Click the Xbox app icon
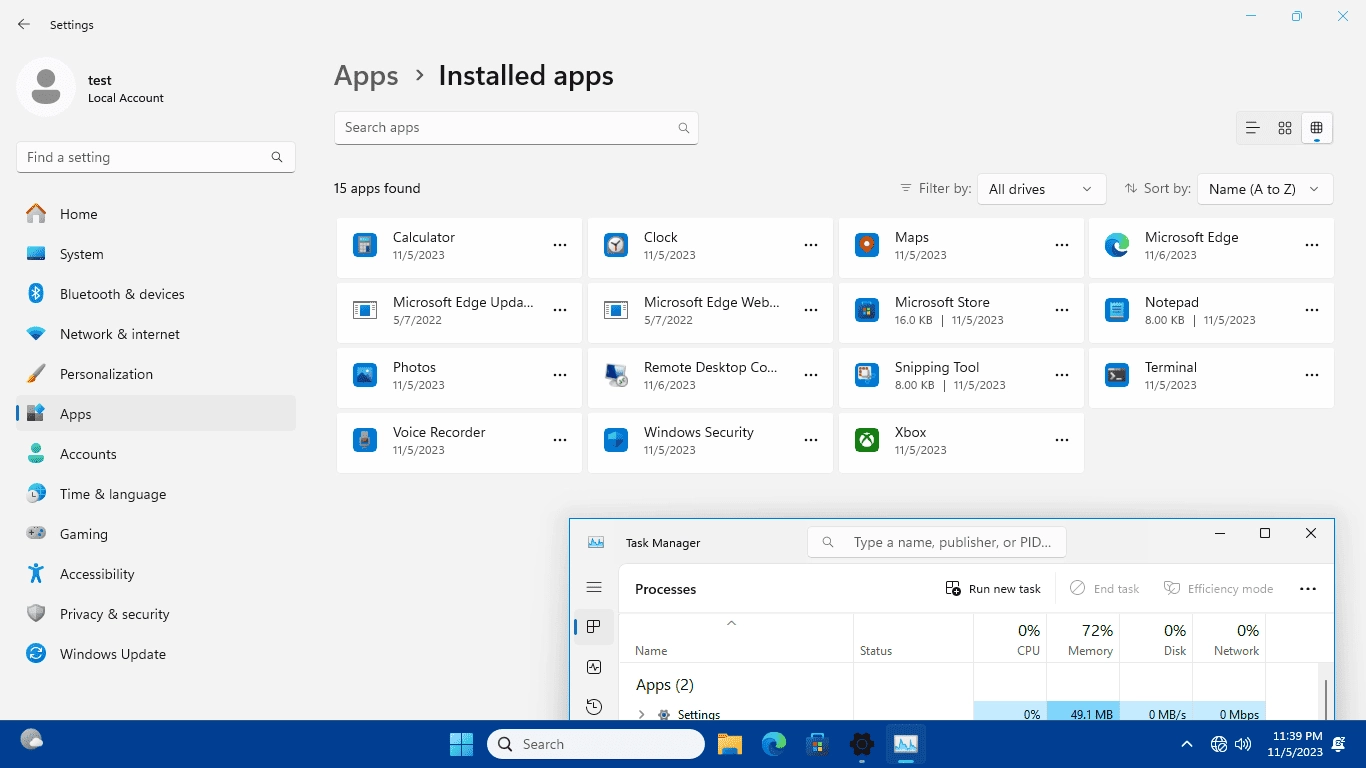Viewport: 1366px width, 768px height. [867, 440]
